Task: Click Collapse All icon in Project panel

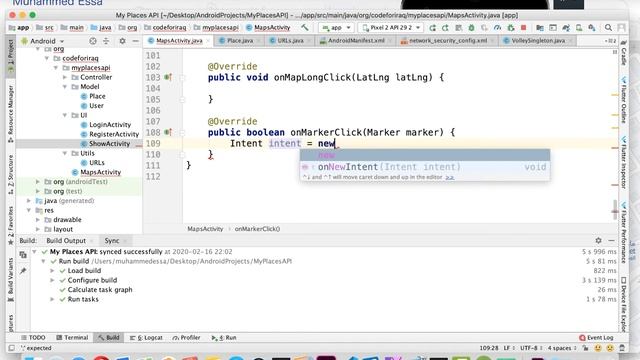Action: click(106, 41)
